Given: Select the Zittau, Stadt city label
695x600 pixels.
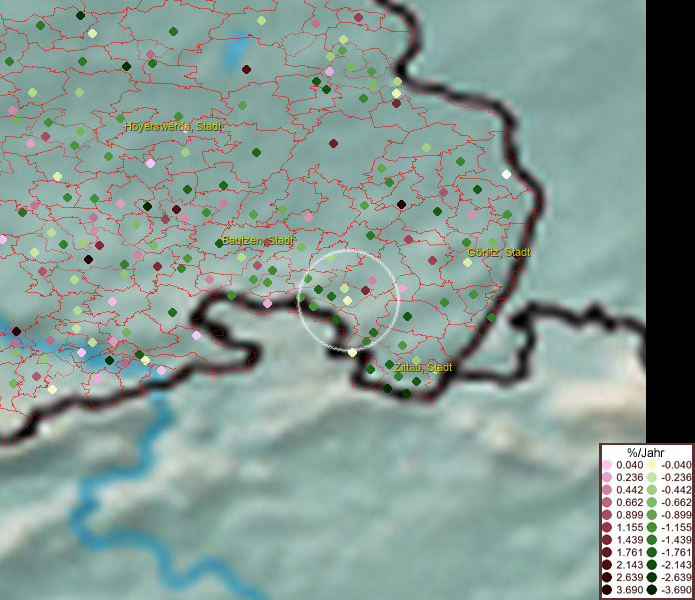Looking at the screenshot, I should click(x=422, y=368).
